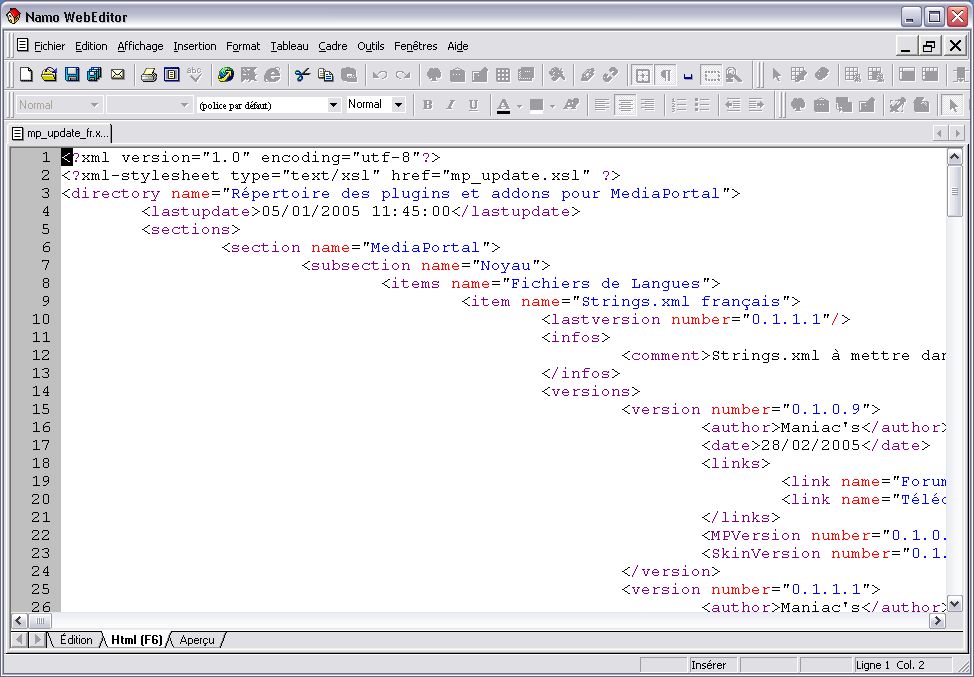This screenshot has height=677, width=974.
Task: Click vertical scrollbar up arrow
Action: (955, 157)
